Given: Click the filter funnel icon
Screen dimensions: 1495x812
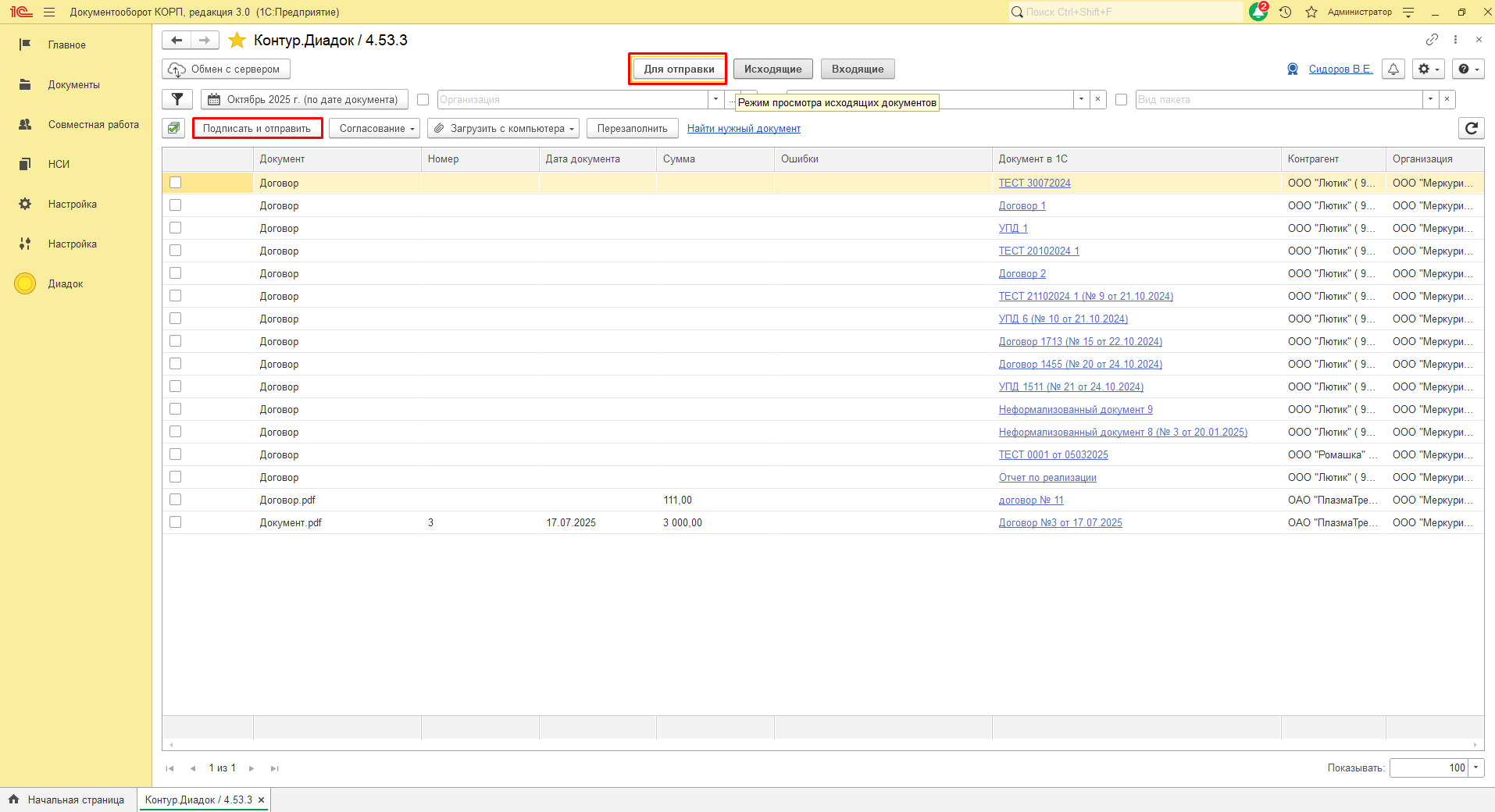Looking at the screenshot, I should pyautogui.click(x=177, y=99).
